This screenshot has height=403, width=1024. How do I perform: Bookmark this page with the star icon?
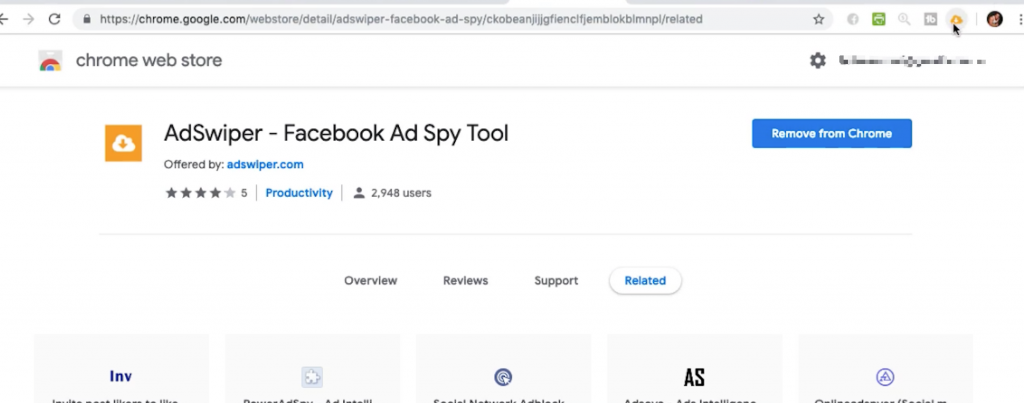tap(818, 20)
